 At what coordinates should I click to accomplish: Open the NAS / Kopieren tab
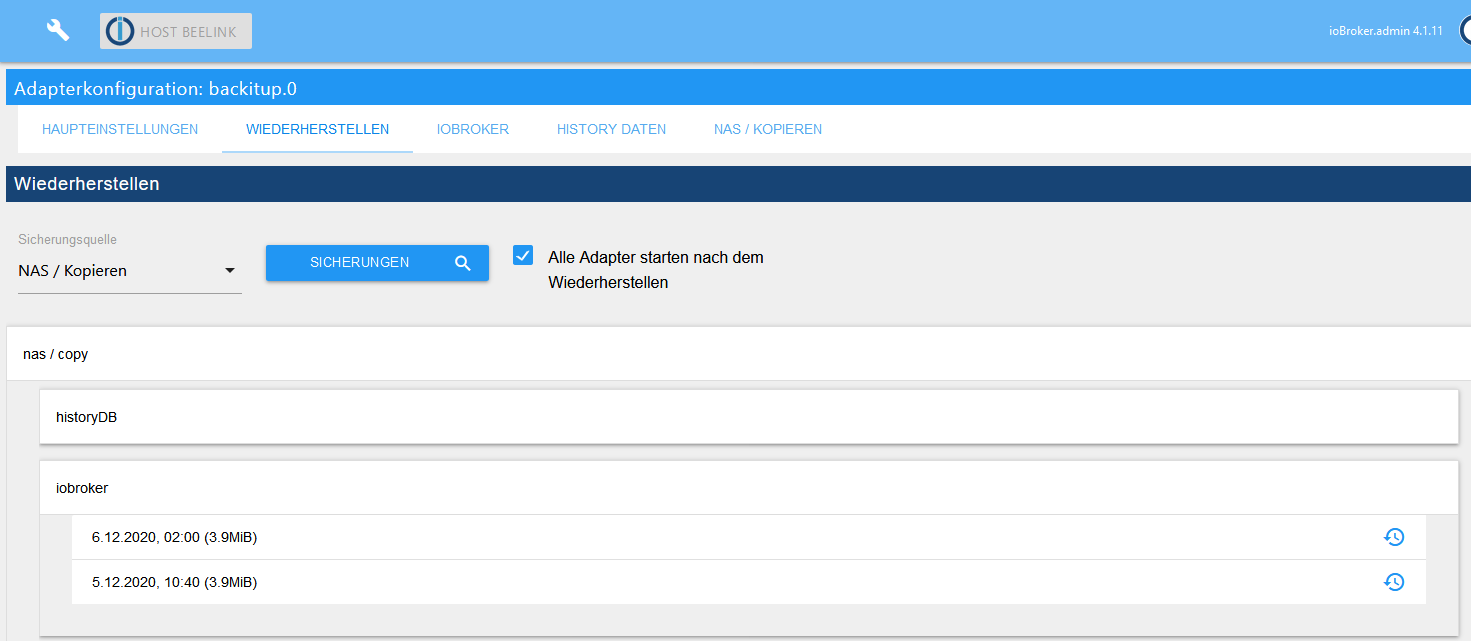point(768,129)
